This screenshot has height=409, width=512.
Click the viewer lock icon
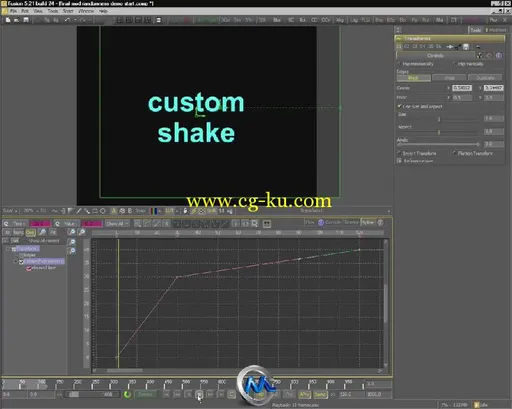(x=185, y=211)
